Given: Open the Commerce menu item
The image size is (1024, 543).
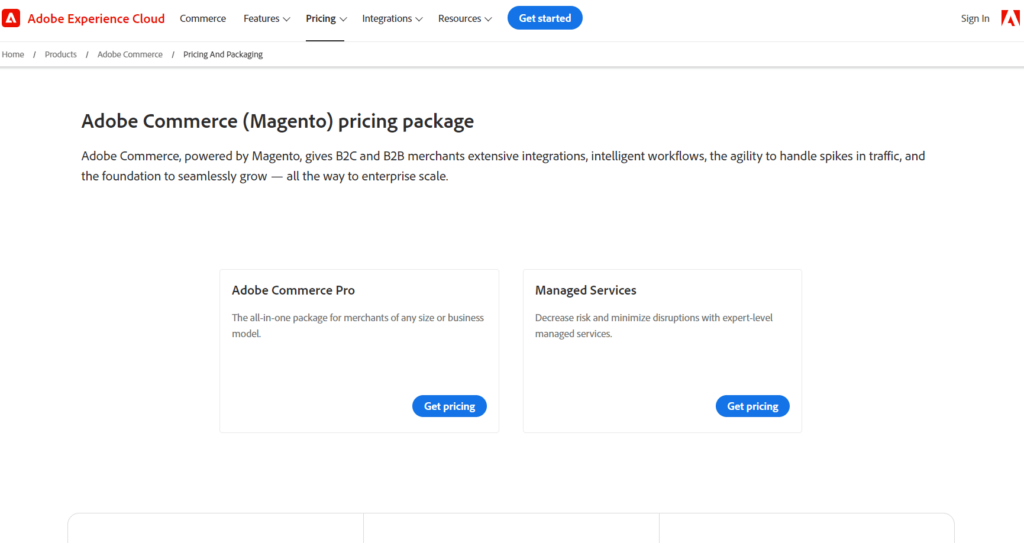Looking at the screenshot, I should pos(202,18).
